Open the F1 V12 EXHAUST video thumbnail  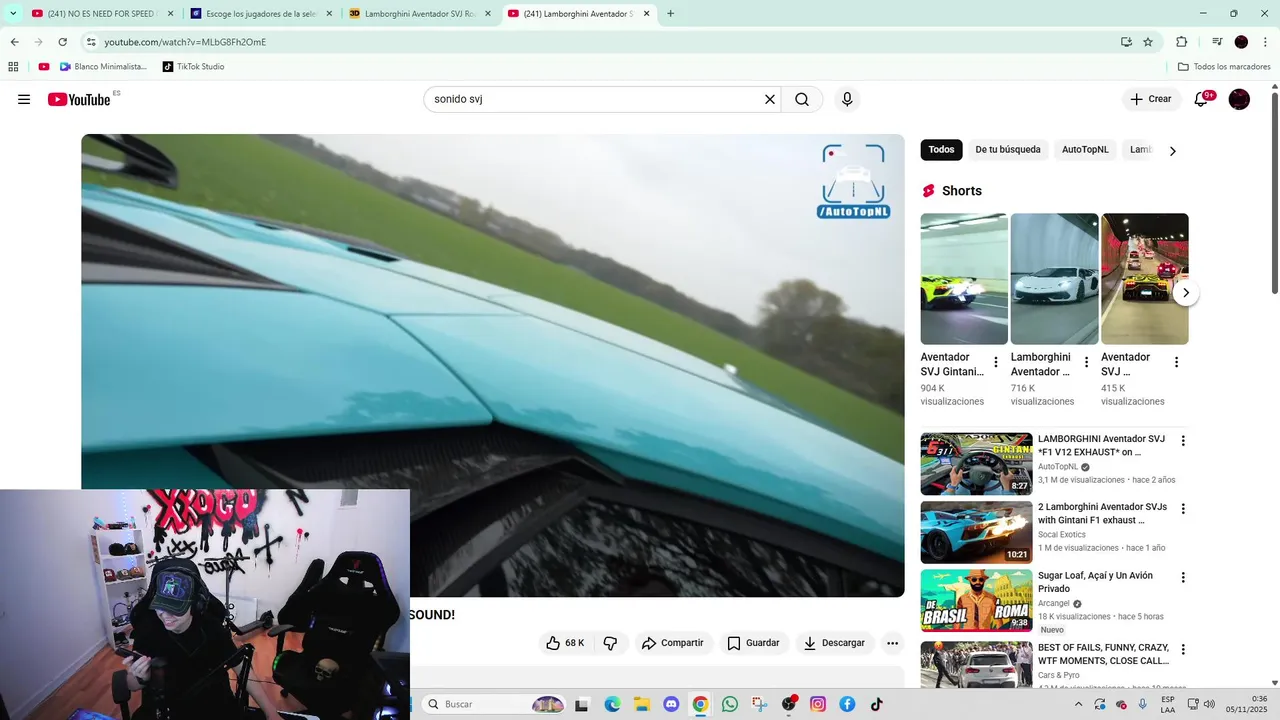976,464
